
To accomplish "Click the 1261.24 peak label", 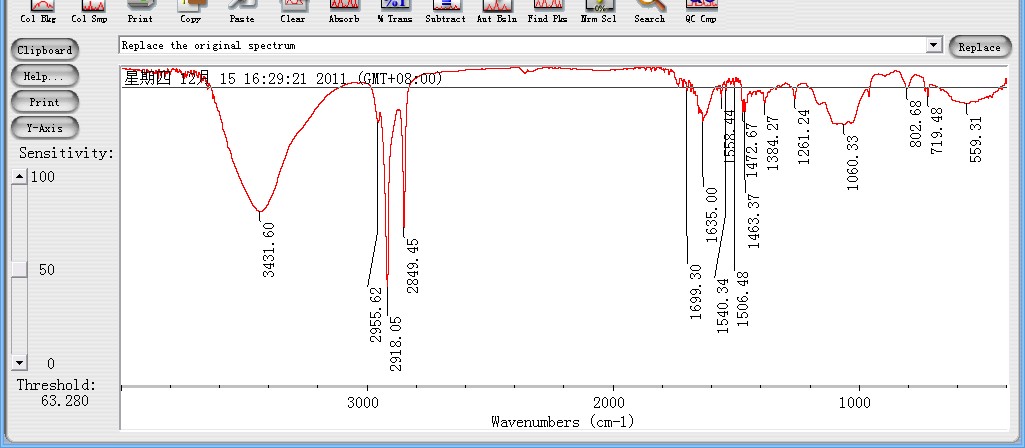I will (803, 136).
